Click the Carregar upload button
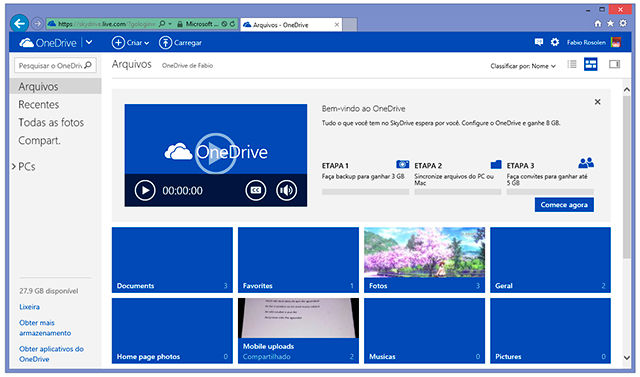The height and width of the screenshot is (377, 640). [180, 42]
